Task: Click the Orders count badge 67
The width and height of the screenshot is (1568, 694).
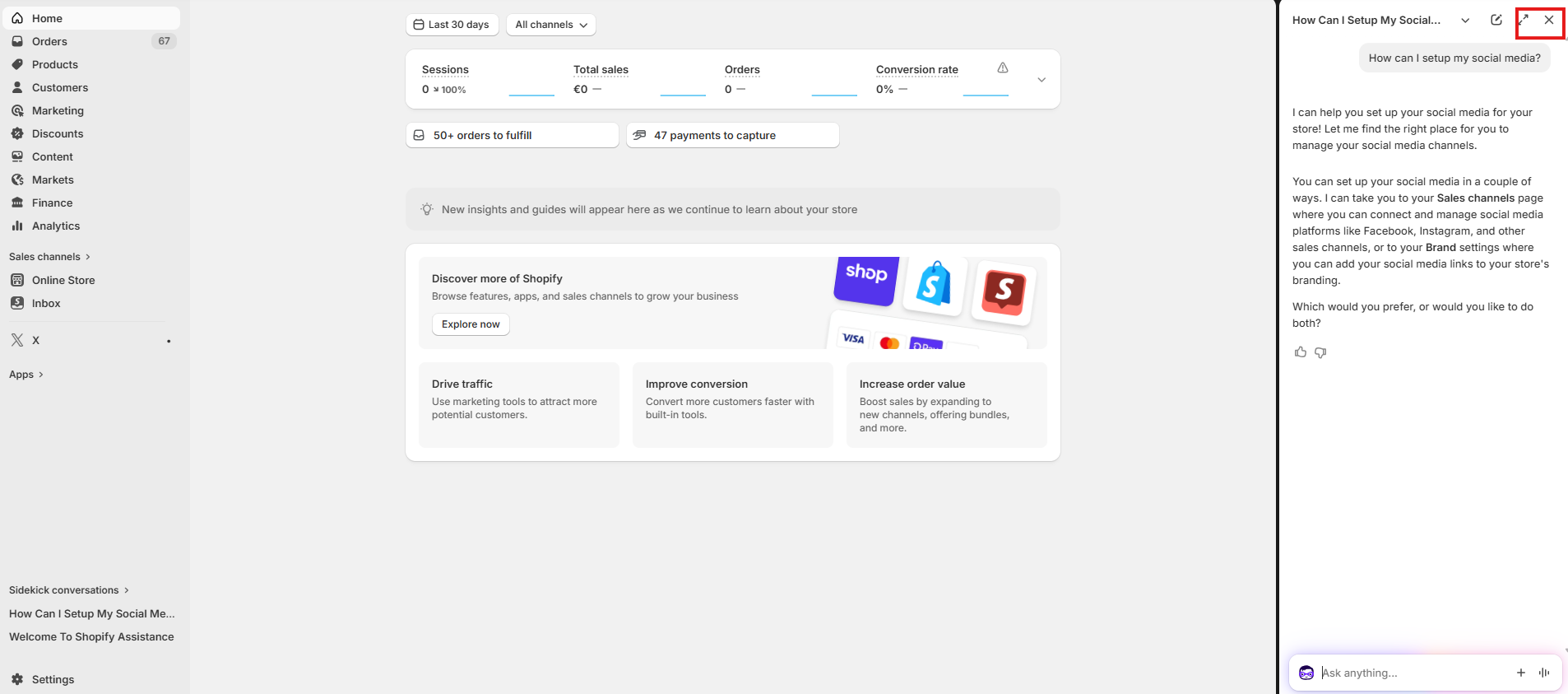Action: (164, 41)
